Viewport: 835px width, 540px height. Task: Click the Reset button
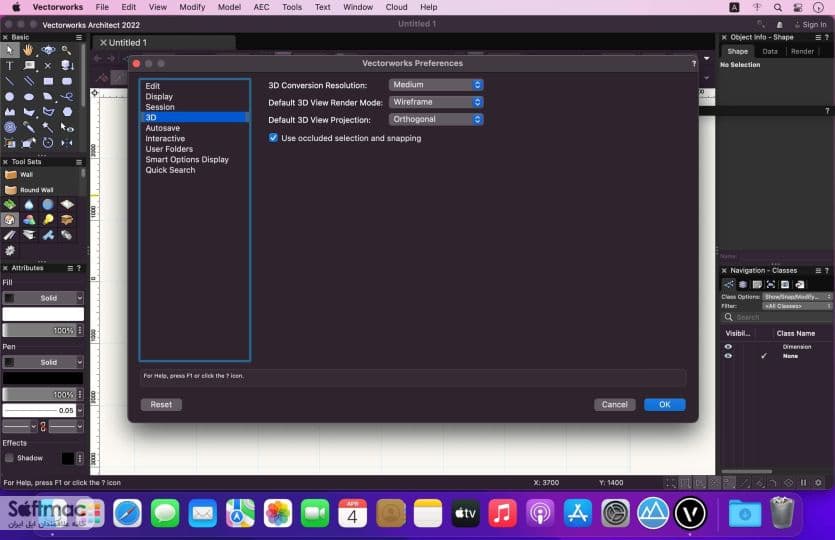161,405
